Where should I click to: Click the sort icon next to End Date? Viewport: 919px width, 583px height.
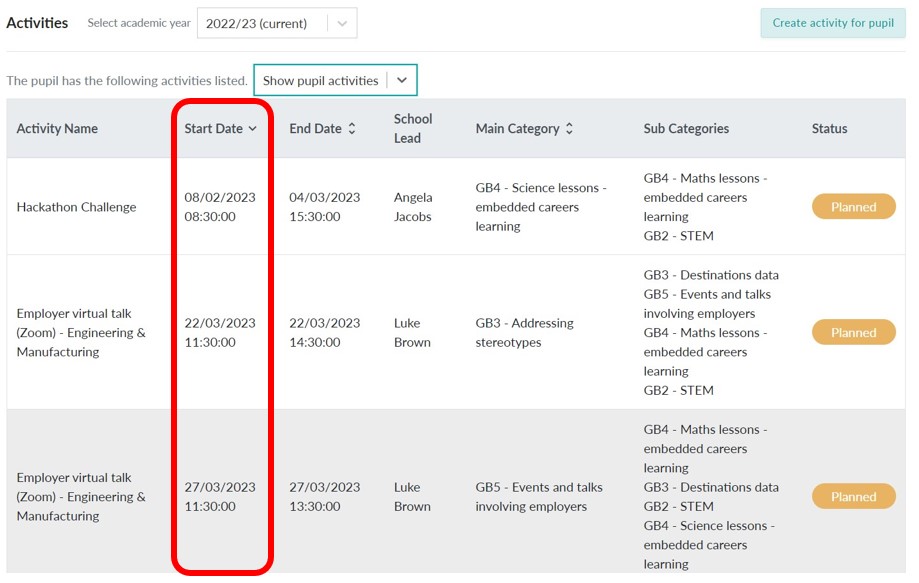(352, 129)
